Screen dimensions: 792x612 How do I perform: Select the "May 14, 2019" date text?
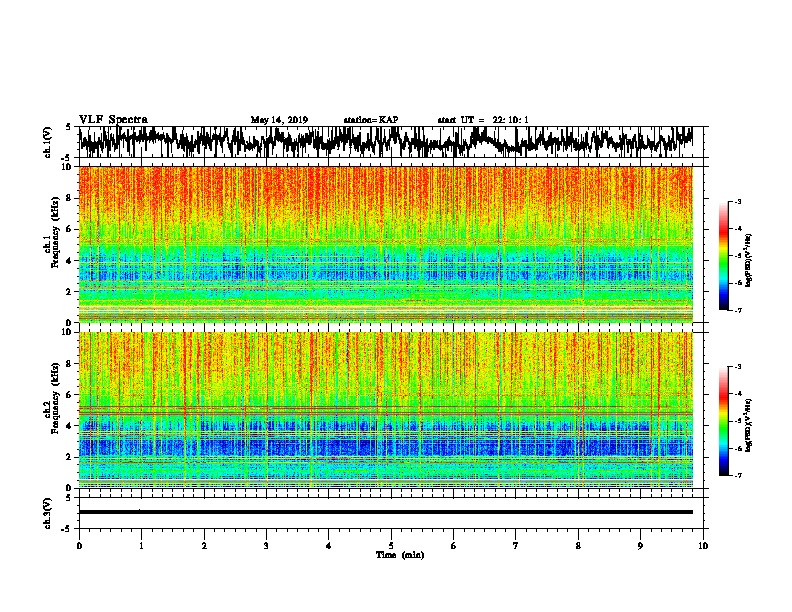point(279,120)
